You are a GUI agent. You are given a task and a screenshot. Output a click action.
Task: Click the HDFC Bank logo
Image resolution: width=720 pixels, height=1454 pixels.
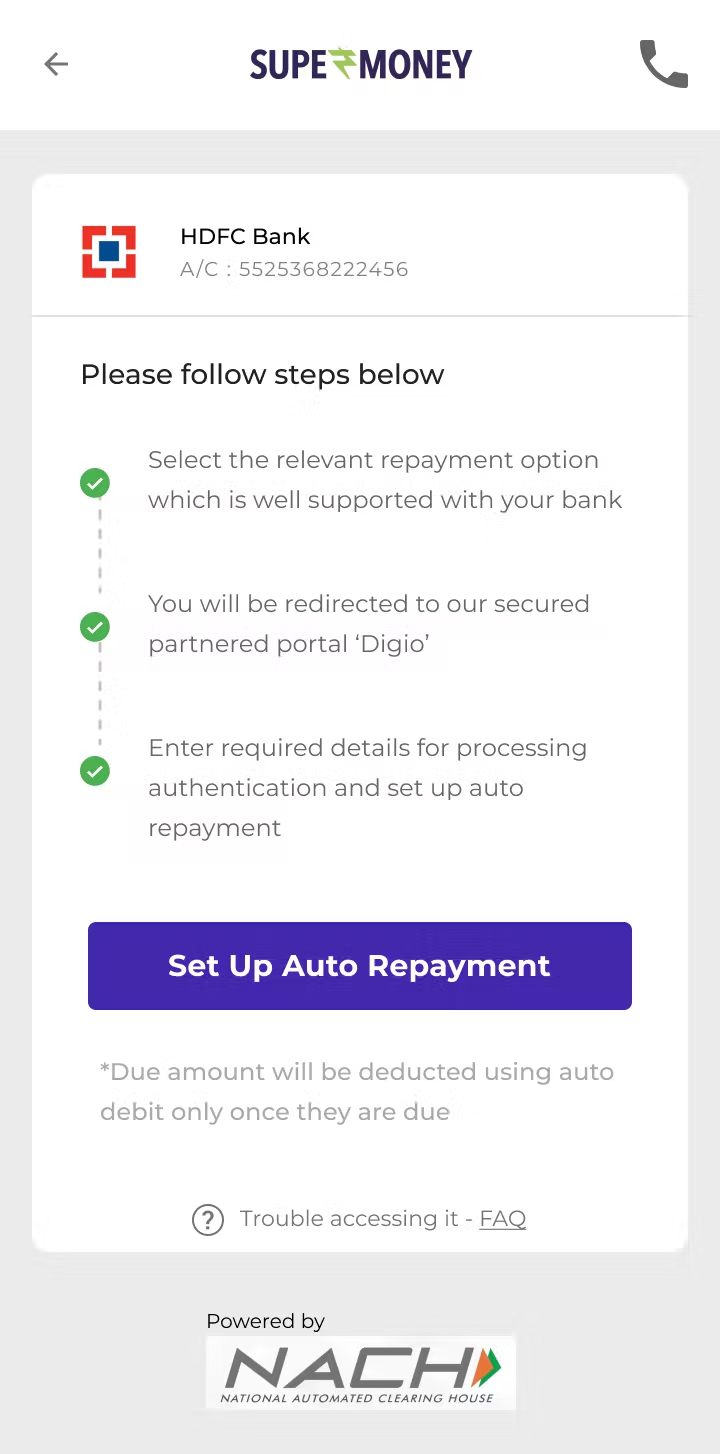(x=109, y=252)
